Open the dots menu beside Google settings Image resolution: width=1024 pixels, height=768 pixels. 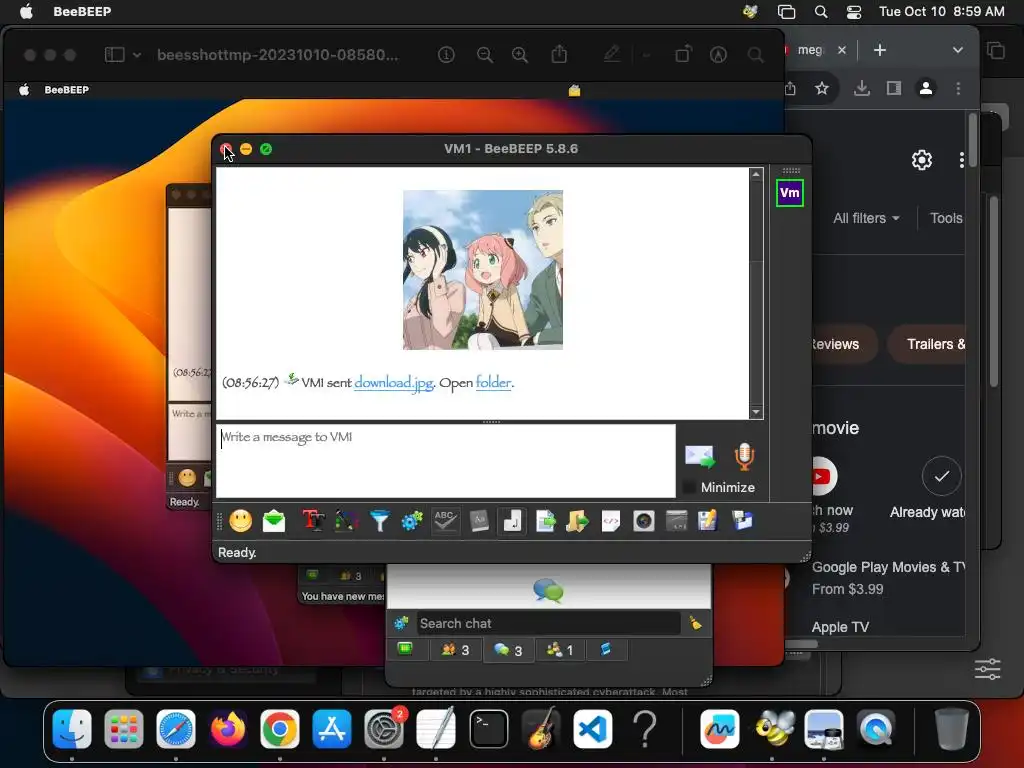pos(961,160)
